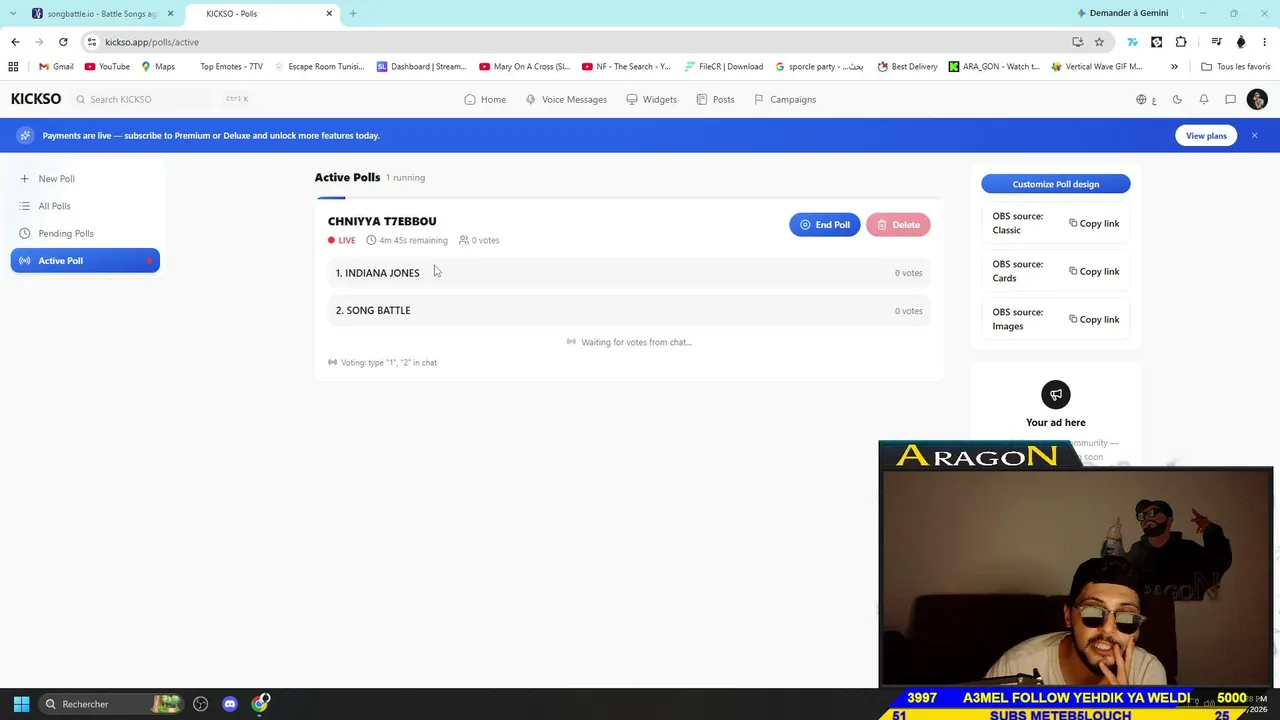Close the songbattle.io tab
The height and width of the screenshot is (720, 1280).
170,14
